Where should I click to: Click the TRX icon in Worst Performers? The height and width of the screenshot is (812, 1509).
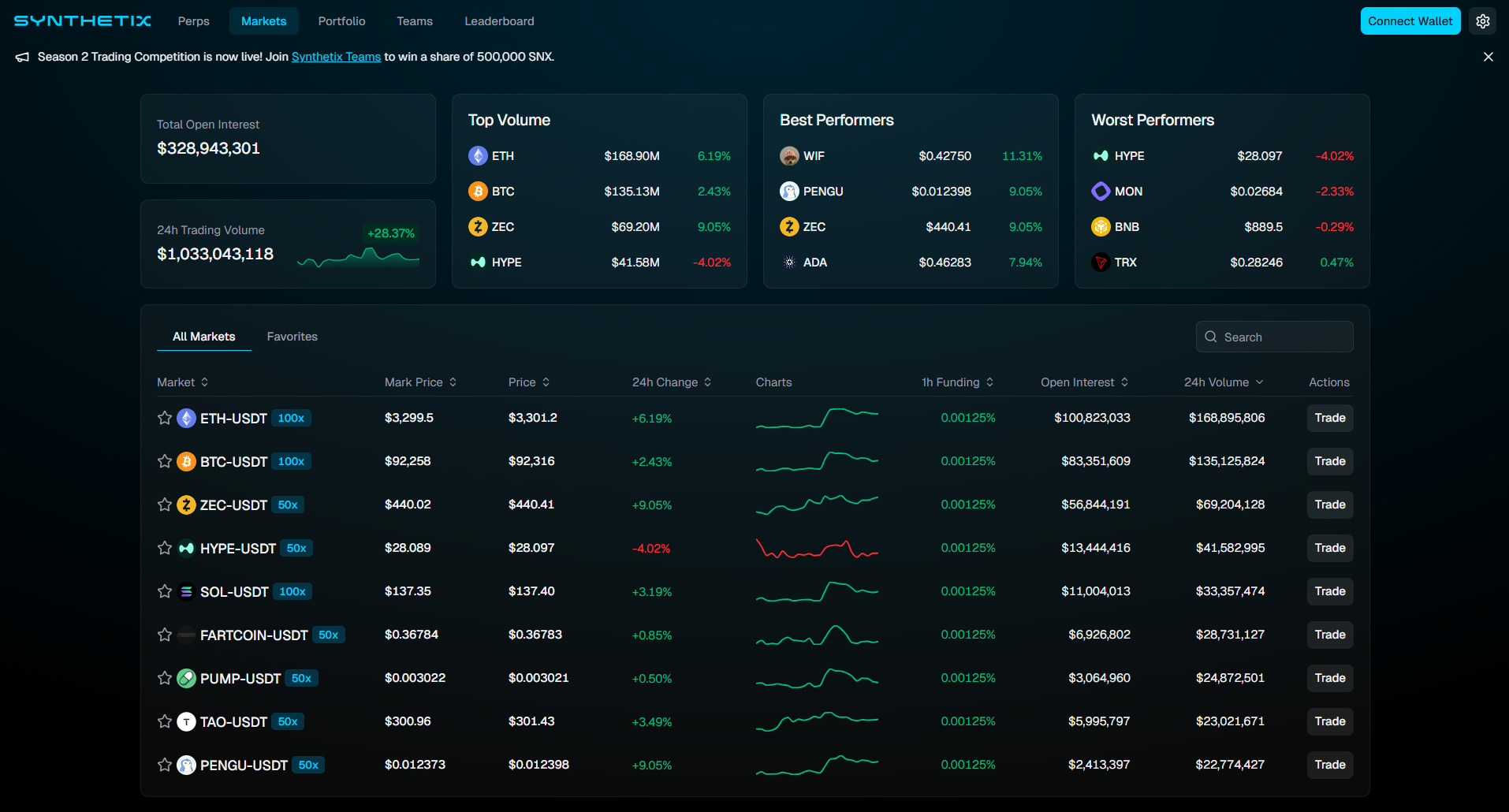click(x=1101, y=263)
